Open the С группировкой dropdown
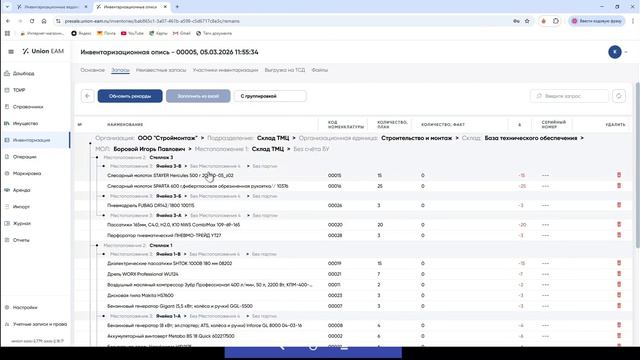Viewport: 640px width, 360px height. coord(270,96)
